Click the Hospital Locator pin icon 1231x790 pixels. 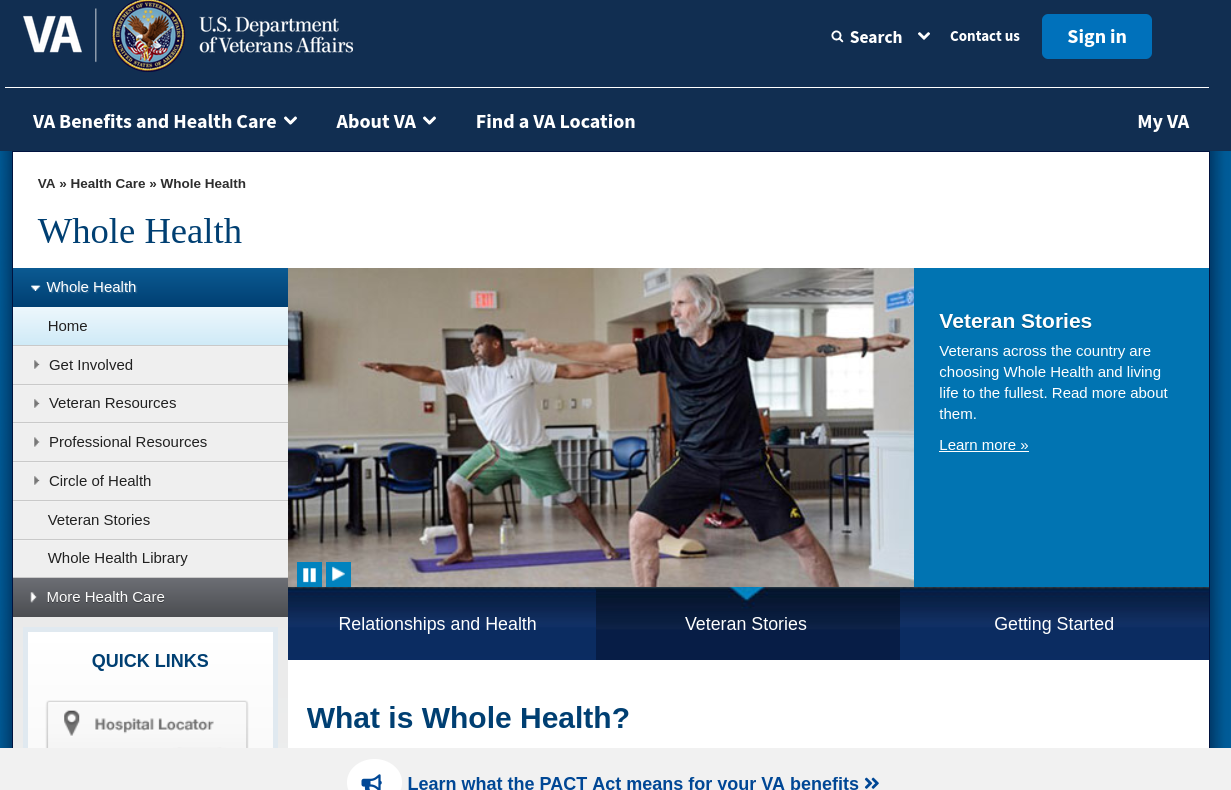tap(72, 723)
